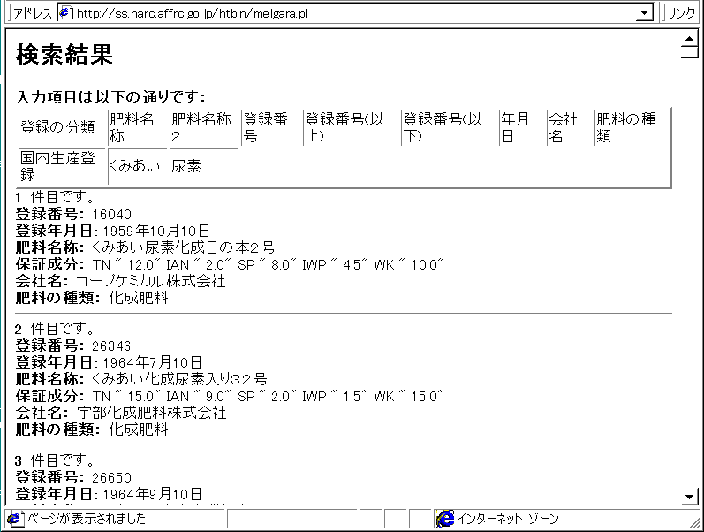The height and width of the screenshot is (532, 704).
Task: Click the リンク links toolbar label
Action: pyautogui.click(x=682, y=13)
